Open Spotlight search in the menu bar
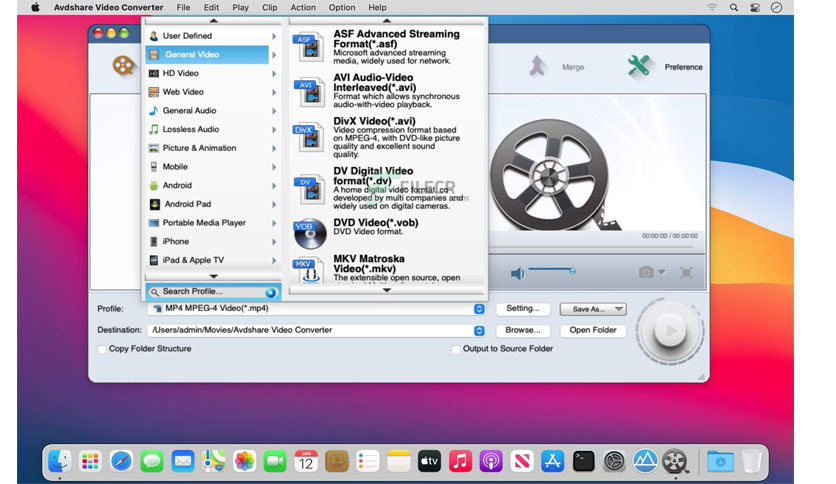The width and height of the screenshot is (836, 484). click(x=734, y=7)
